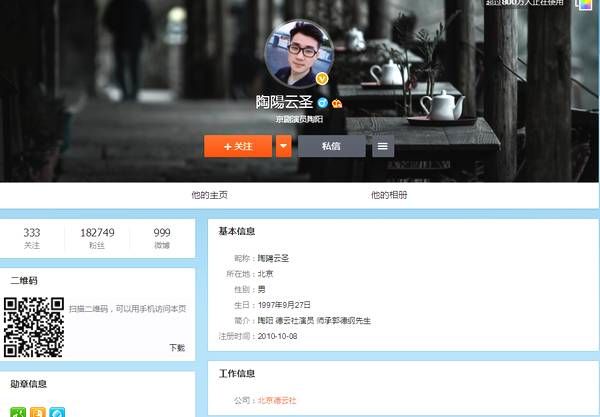Click the QR code image
The image size is (600, 417).
coord(34,326)
